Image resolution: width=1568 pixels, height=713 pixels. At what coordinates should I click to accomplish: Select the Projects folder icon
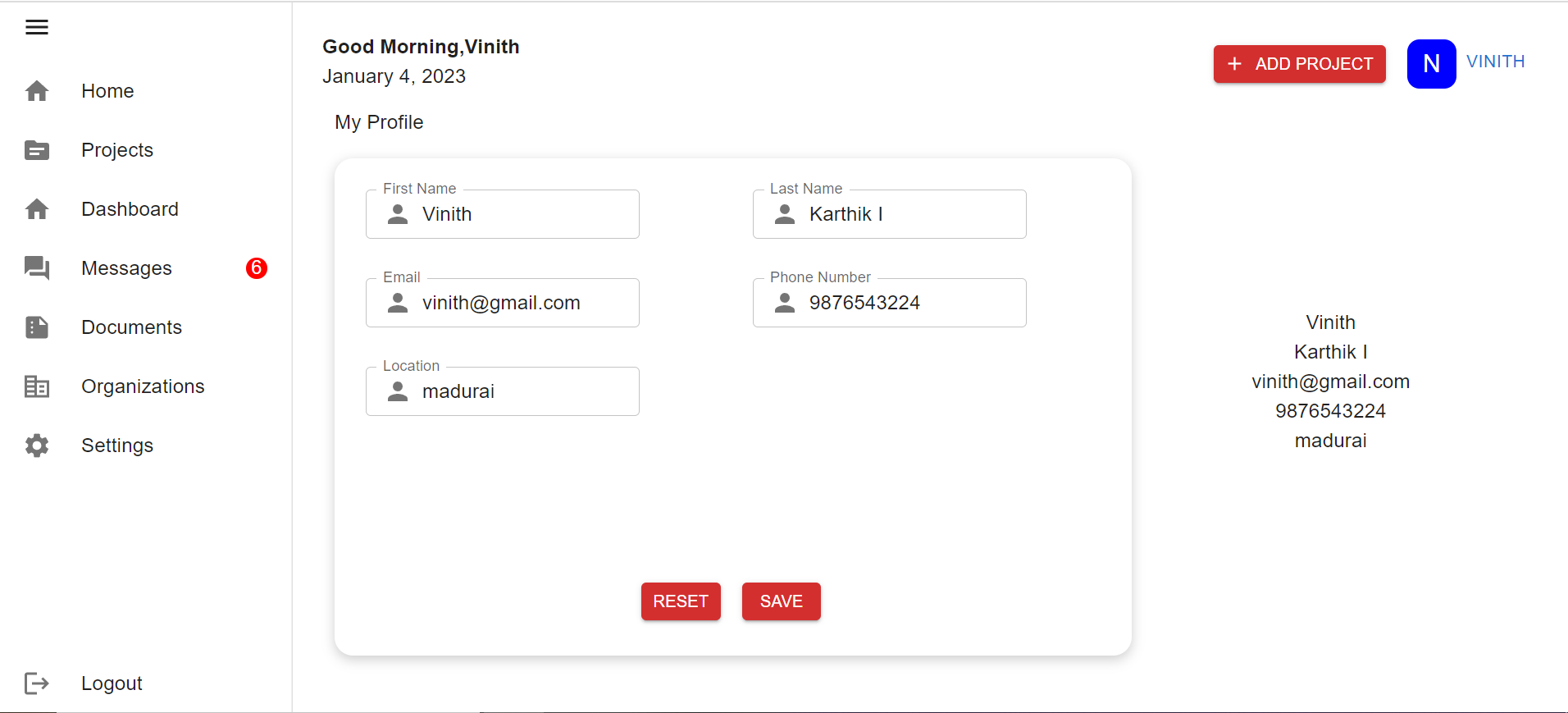(37, 150)
